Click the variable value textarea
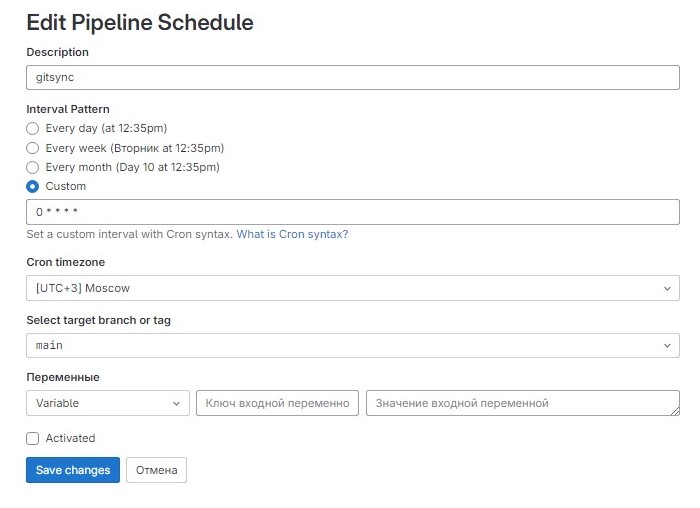700x508 pixels. 523,403
